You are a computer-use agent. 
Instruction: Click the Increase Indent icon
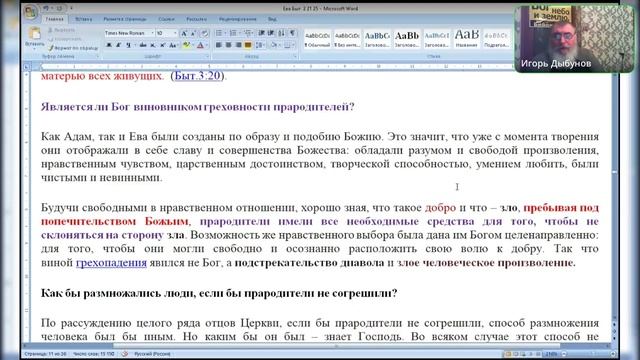(271, 33)
